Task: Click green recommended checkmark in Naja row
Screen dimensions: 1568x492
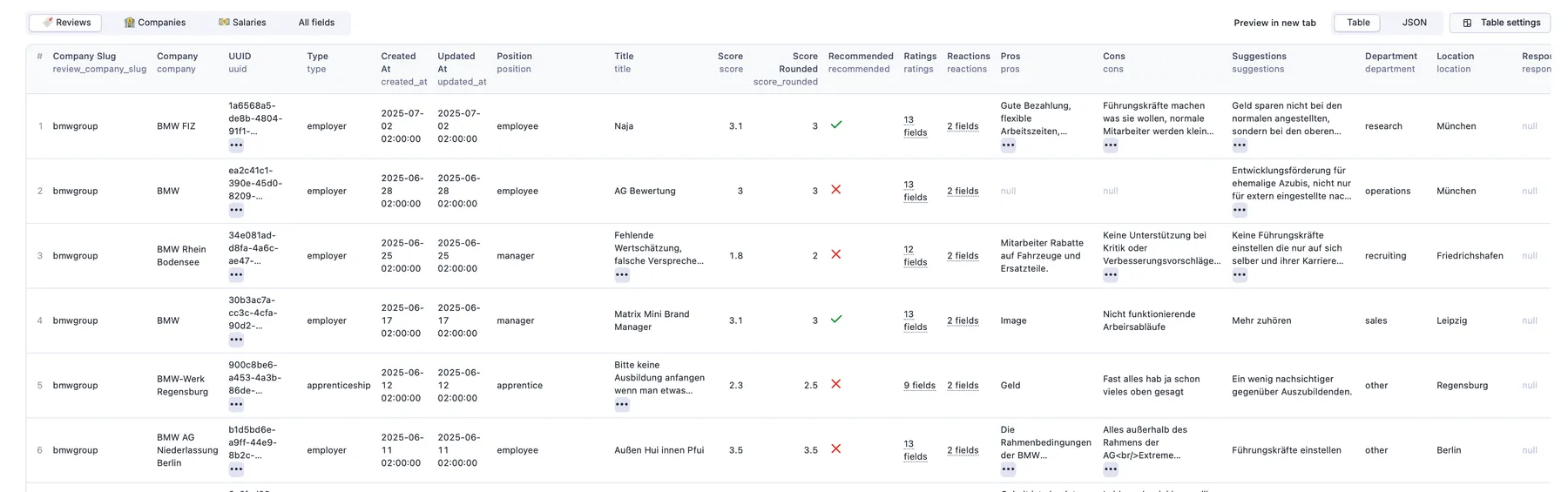Action: click(x=836, y=125)
